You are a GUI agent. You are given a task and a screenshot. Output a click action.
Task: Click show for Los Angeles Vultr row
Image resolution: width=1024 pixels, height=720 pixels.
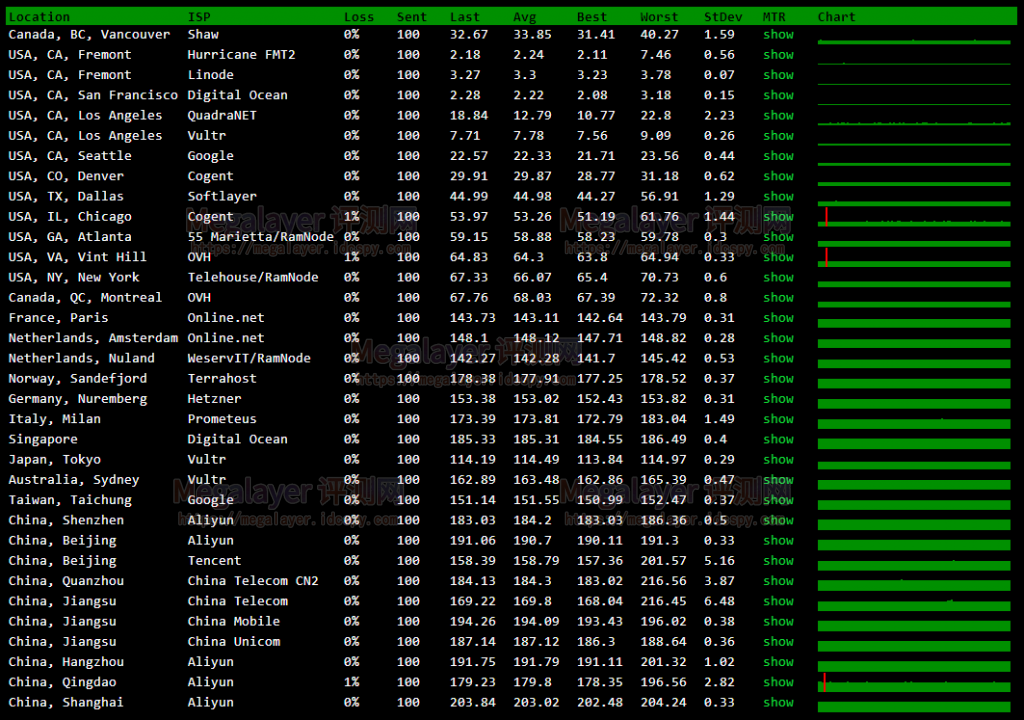click(x=778, y=136)
